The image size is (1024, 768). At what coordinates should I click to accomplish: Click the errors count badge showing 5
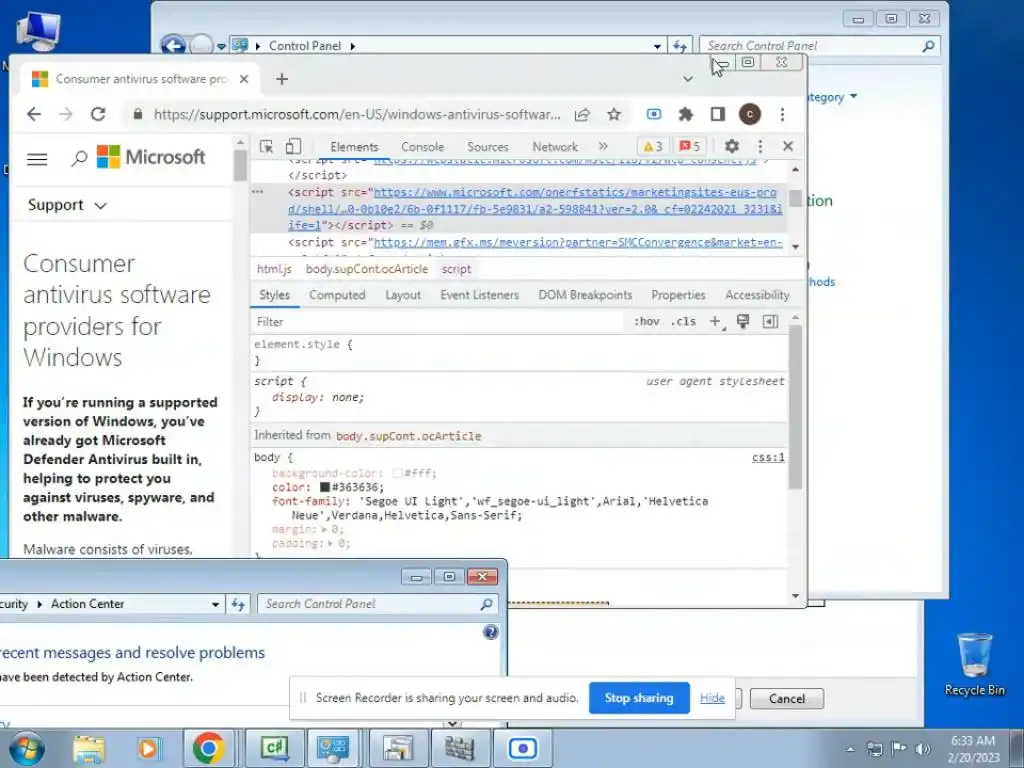690,146
